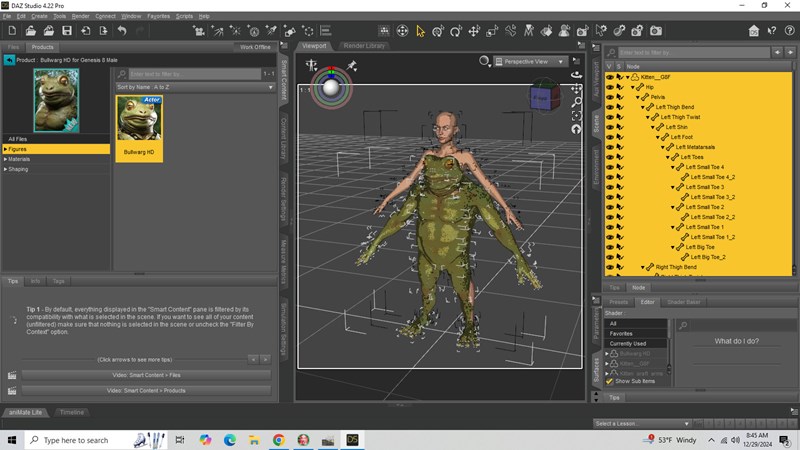Viewport: 800px width, 450px height.
Task: Toggle visibility eye for Left Toes row
Action: pos(610,157)
